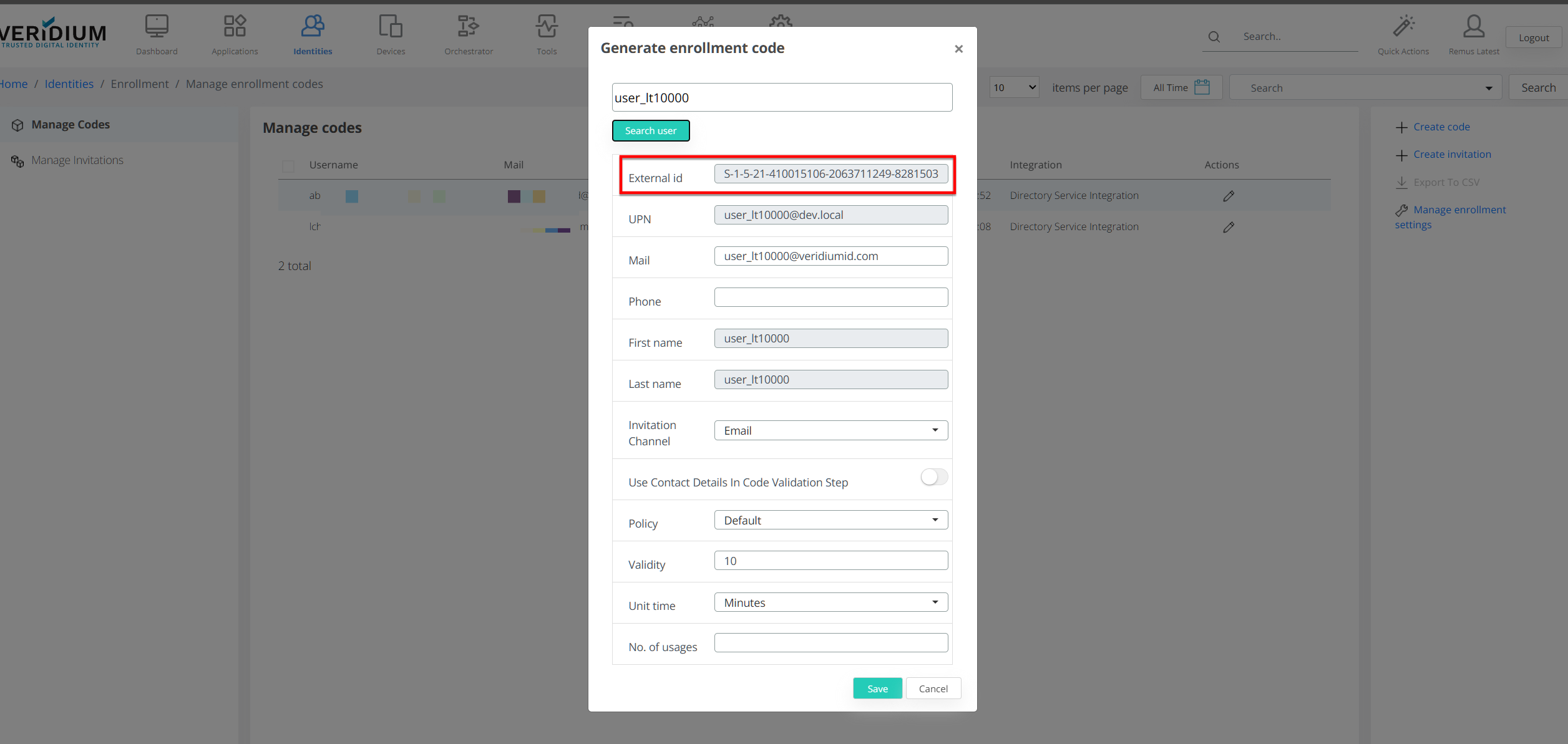
Task: Select Manage Invitations in the sidebar
Action: tap(77, 160)
